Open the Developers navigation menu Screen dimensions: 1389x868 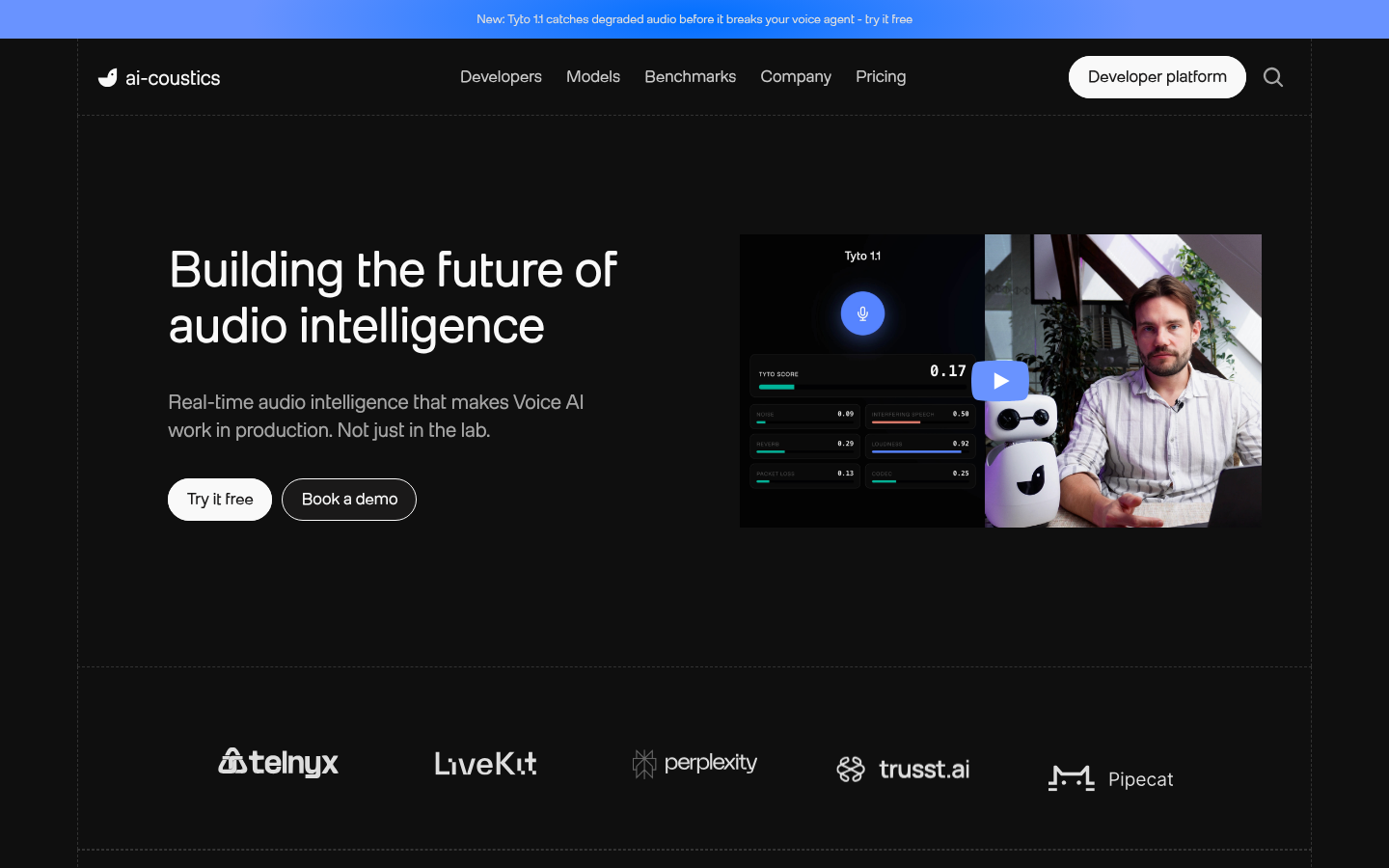(x=501, y=77)
